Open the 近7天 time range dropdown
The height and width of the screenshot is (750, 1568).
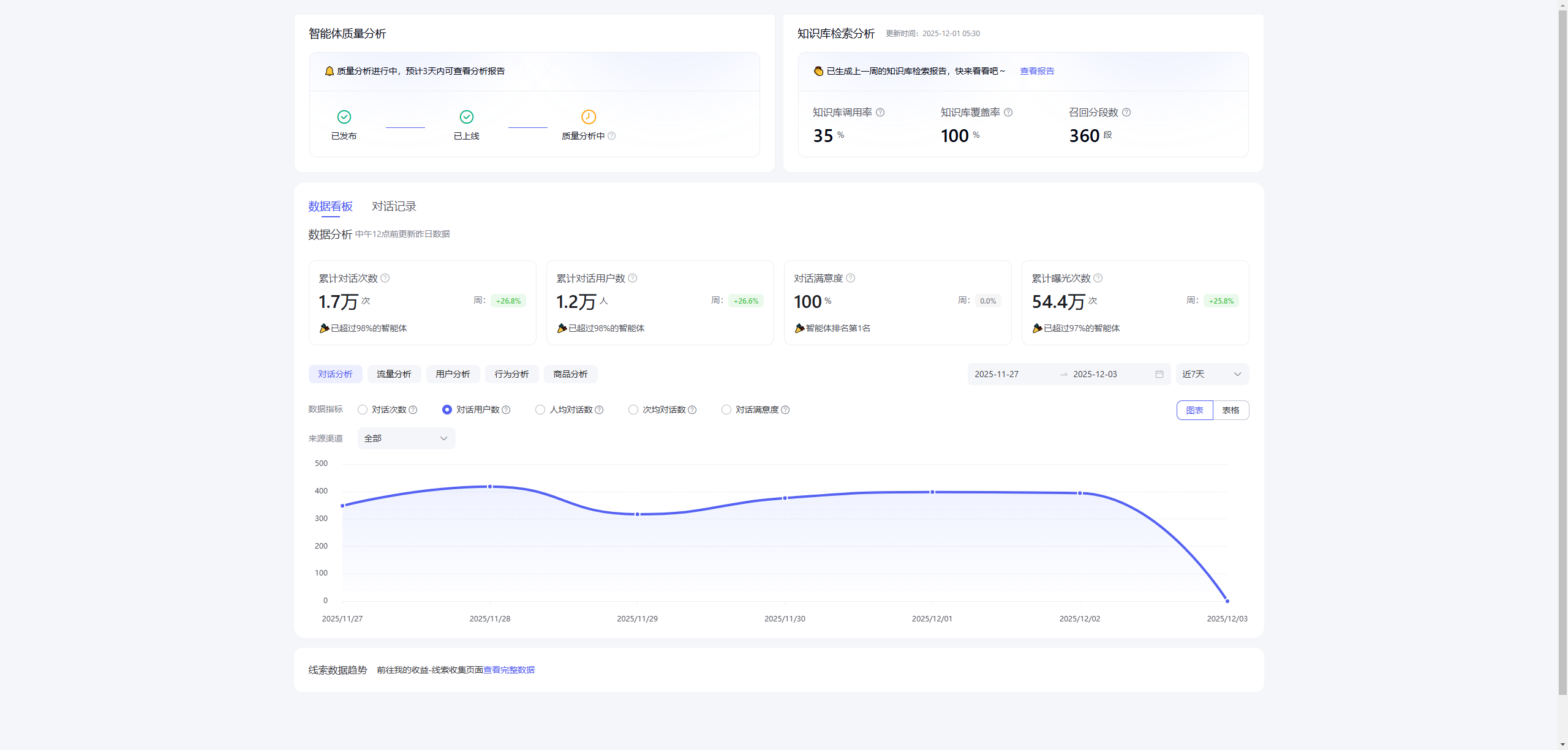coord(1212,374)
